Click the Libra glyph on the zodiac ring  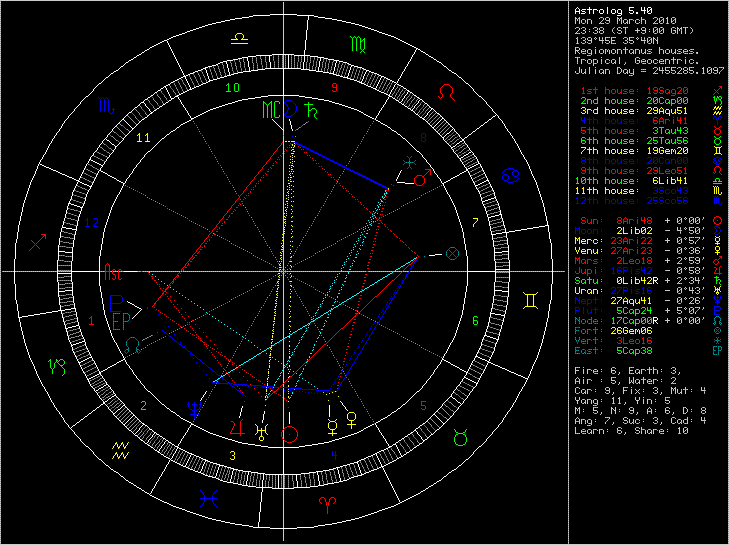[x=239, y=39]
